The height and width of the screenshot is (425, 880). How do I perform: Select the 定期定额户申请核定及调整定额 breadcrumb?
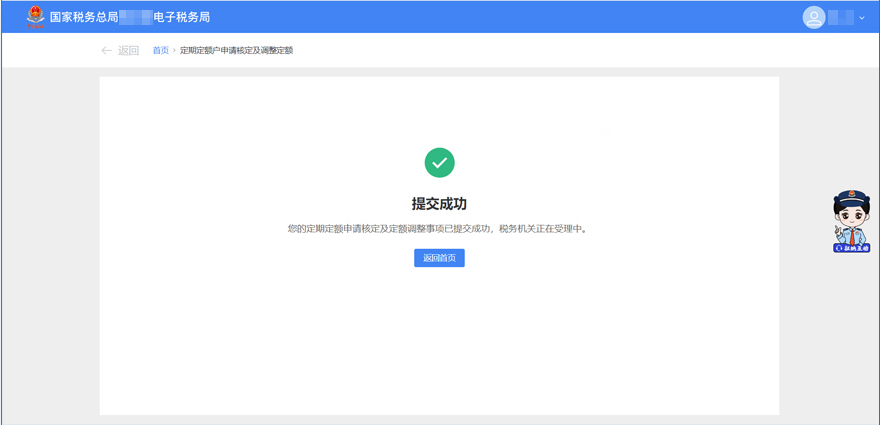236,51
